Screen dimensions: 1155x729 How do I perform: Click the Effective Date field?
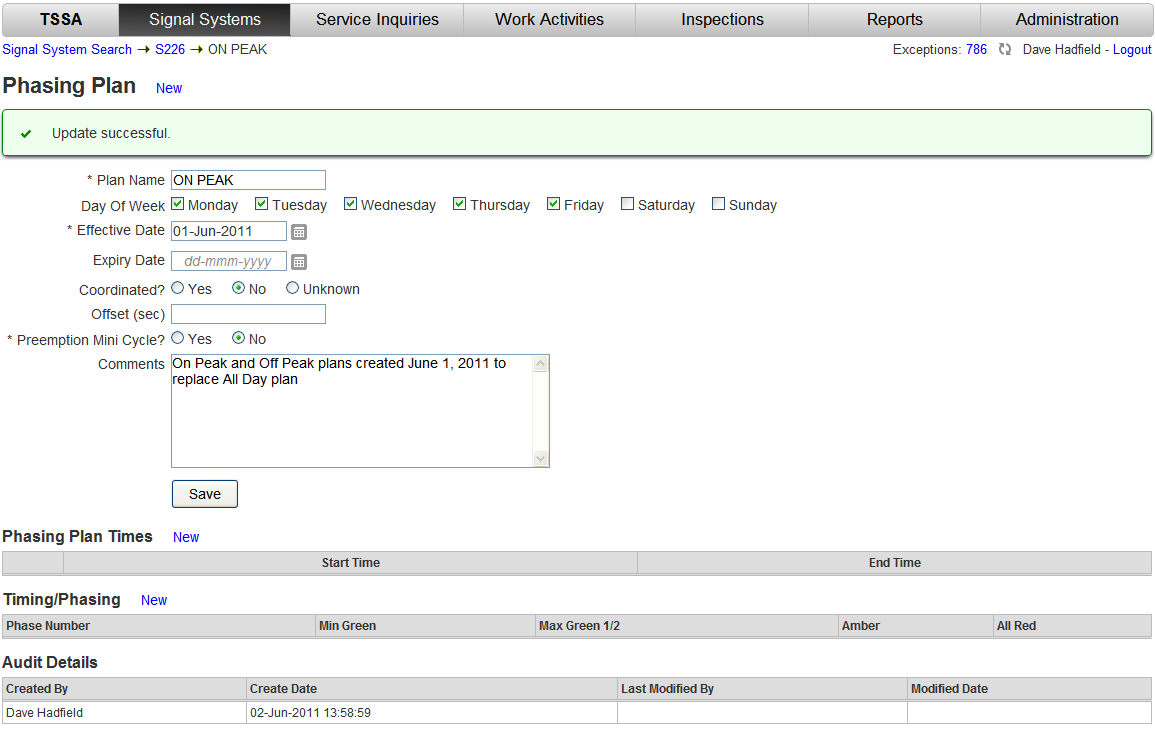229,231
